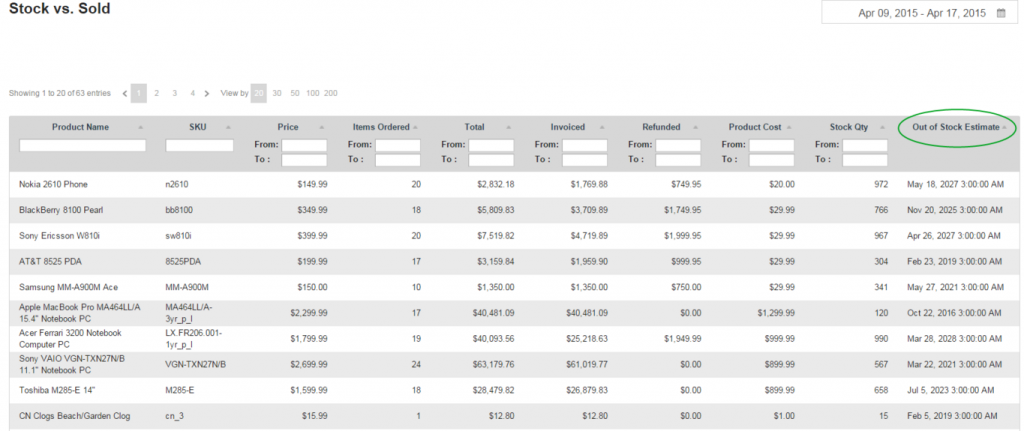The image size is (1024, 431).
Task: Click the Stock Qty column header text
Action: [x=849, y=127]
